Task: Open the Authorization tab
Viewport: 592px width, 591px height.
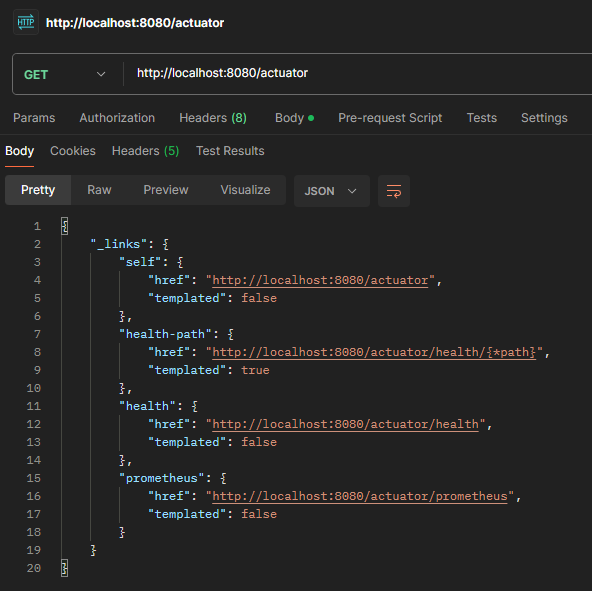Action: click(x=117, y=118)
